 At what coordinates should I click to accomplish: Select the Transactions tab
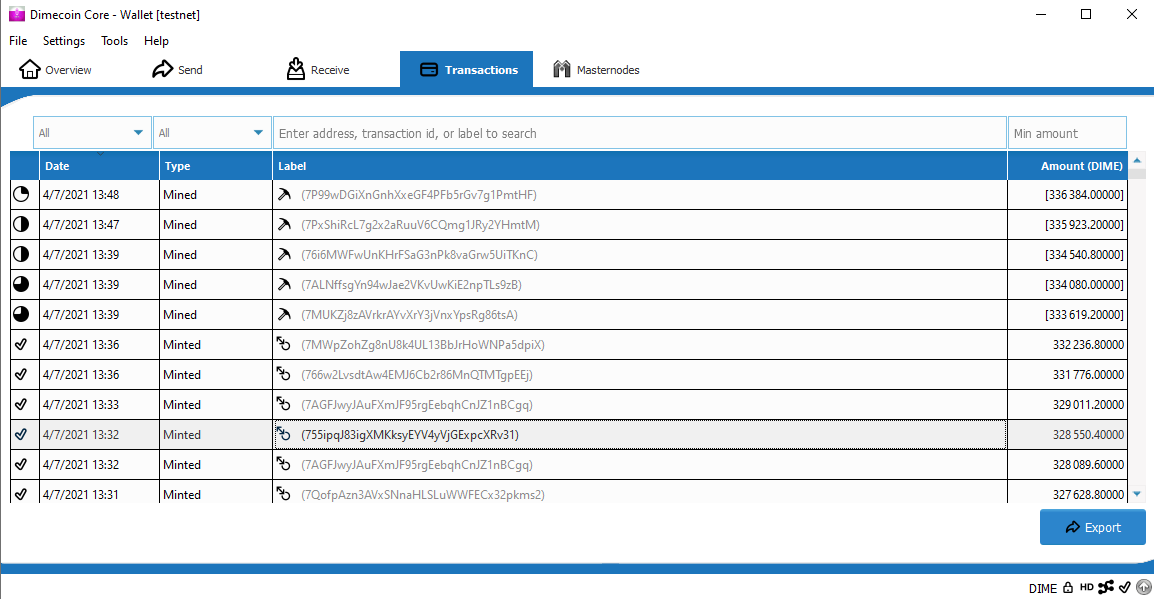pyautogui.click(x=467, y=70)
